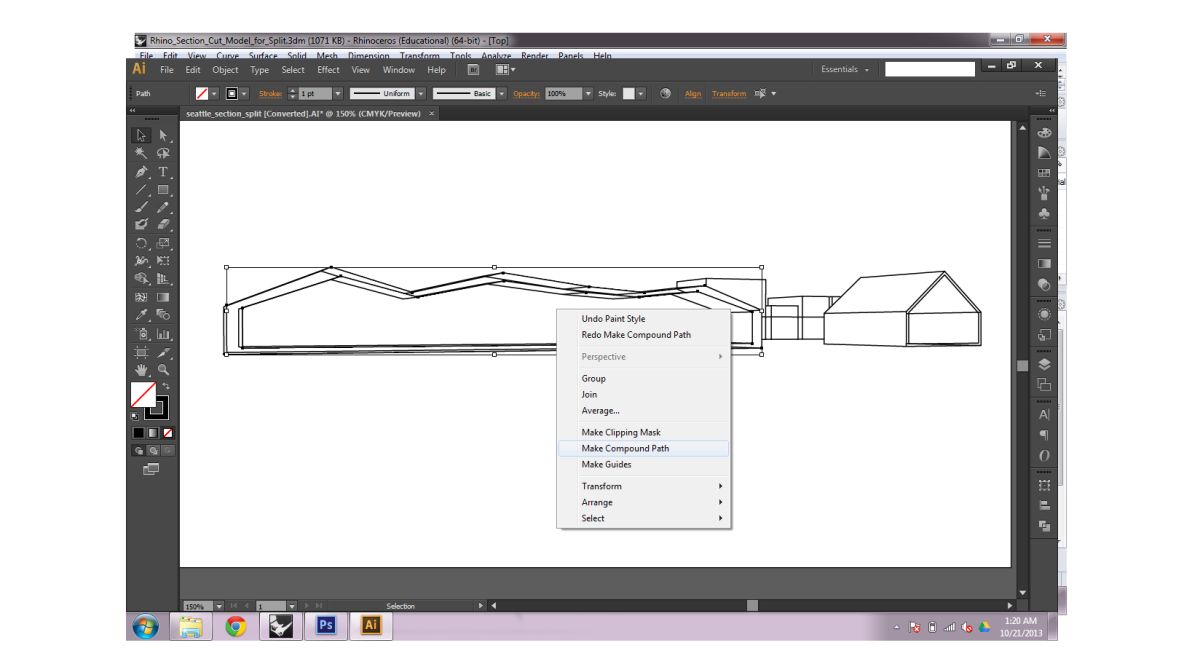Select the Hand tool
Viewport: 1200px width, 648px height.
[142, 369]
